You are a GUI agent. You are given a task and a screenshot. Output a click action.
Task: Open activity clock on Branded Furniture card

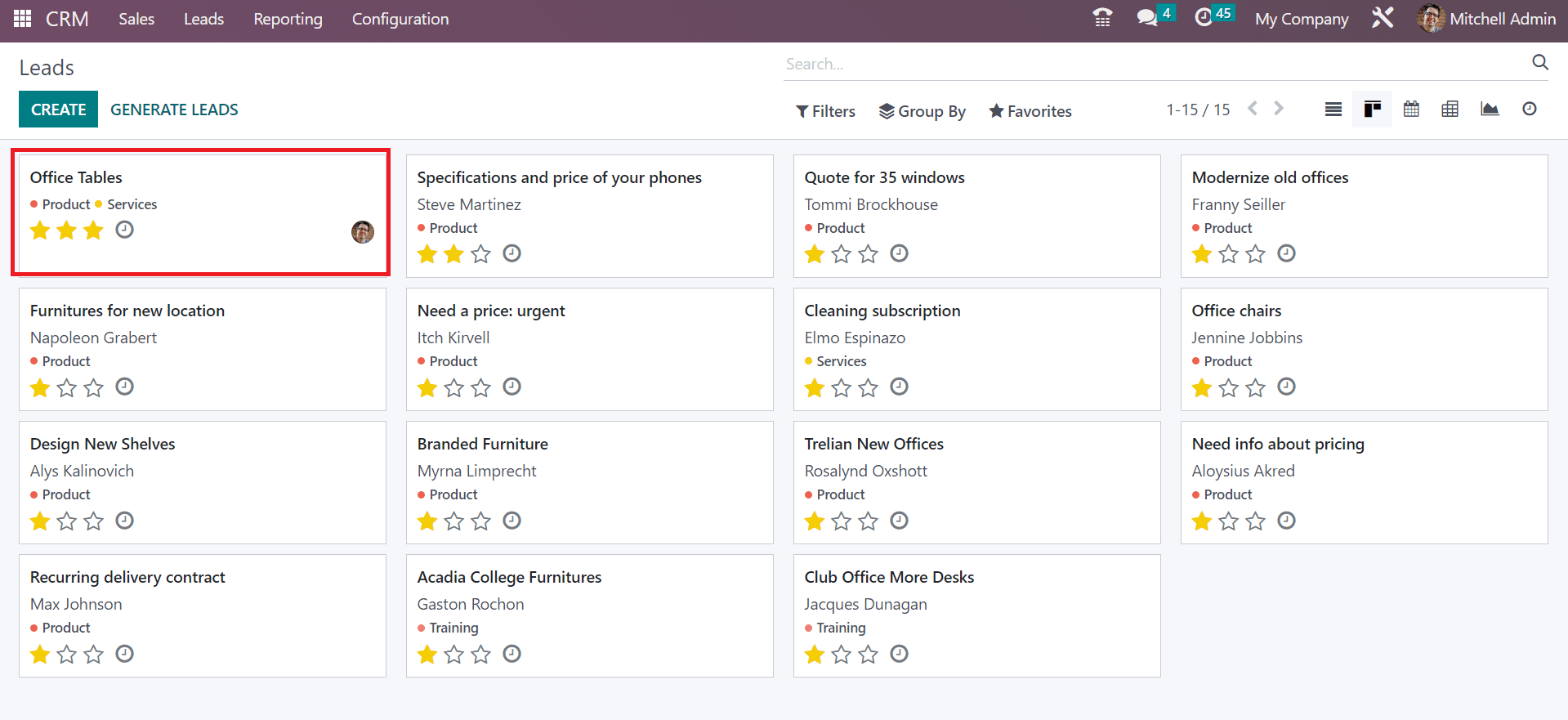(x=511, y=521)
